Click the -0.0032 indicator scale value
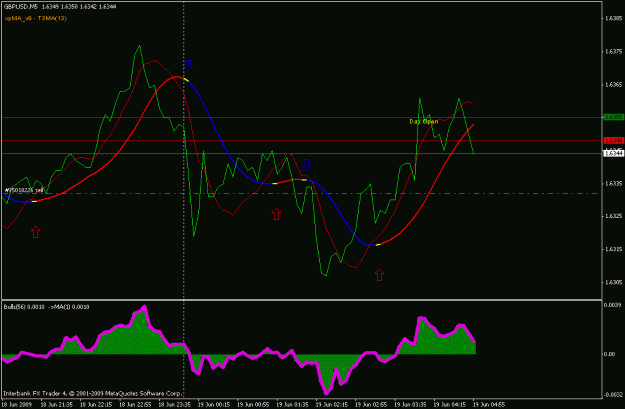 (x=613, y=395)
